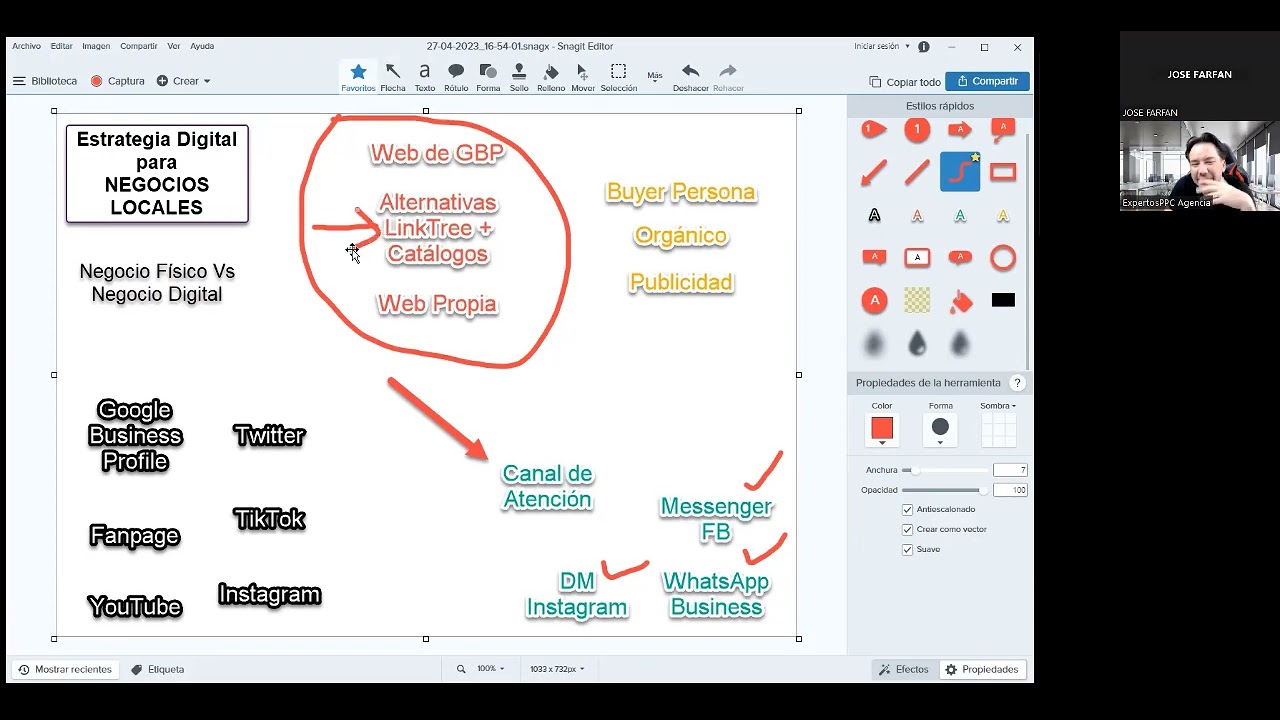
Task: Pick the Relleno fill tool
Action: pyautogui.click(x=551, y=76)
